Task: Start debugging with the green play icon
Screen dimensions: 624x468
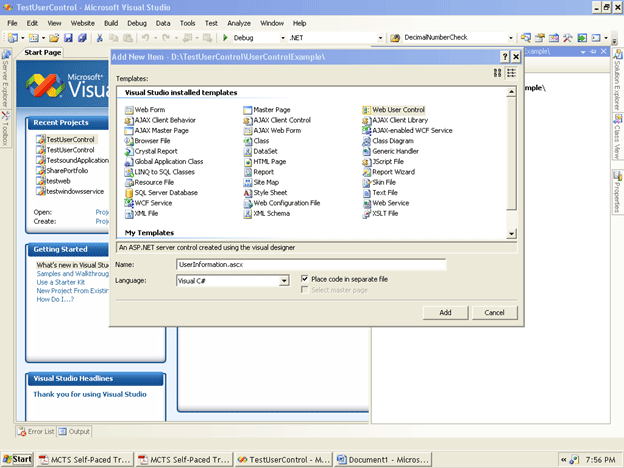Action: click(x=225, y=38)
